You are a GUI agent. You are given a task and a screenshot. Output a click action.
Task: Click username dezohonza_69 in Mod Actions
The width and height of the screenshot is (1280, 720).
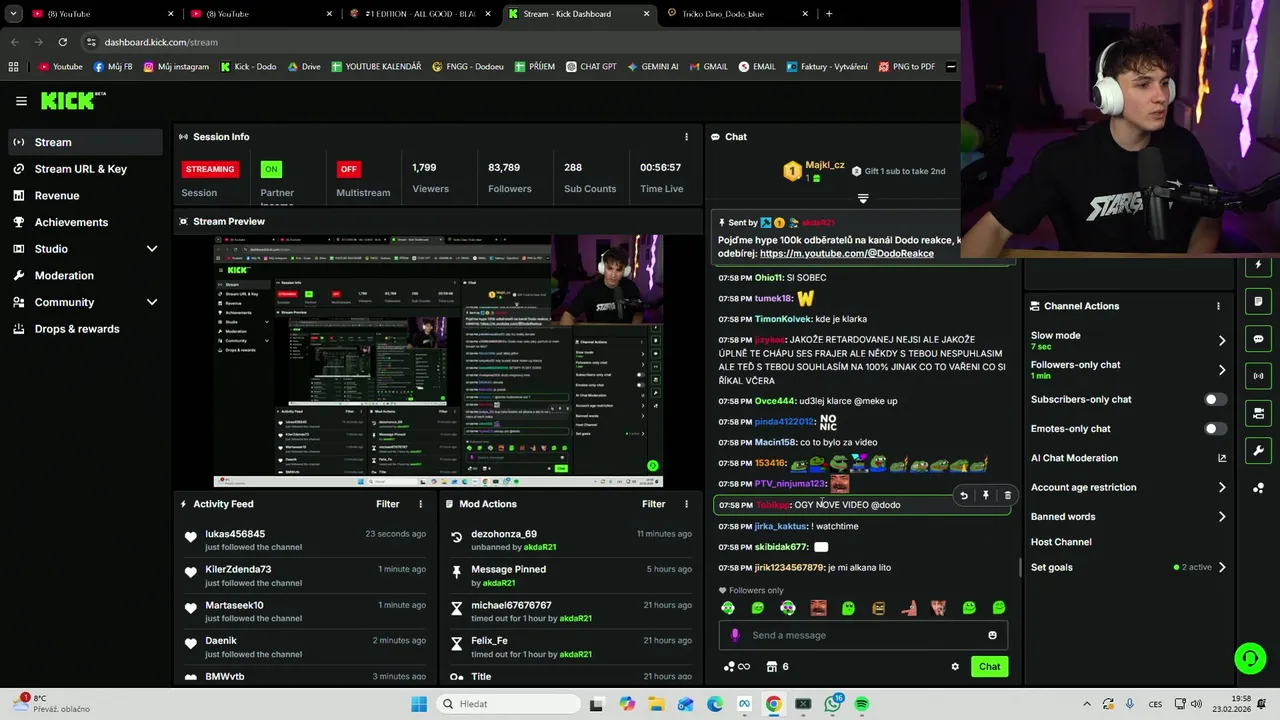(504, 534)
